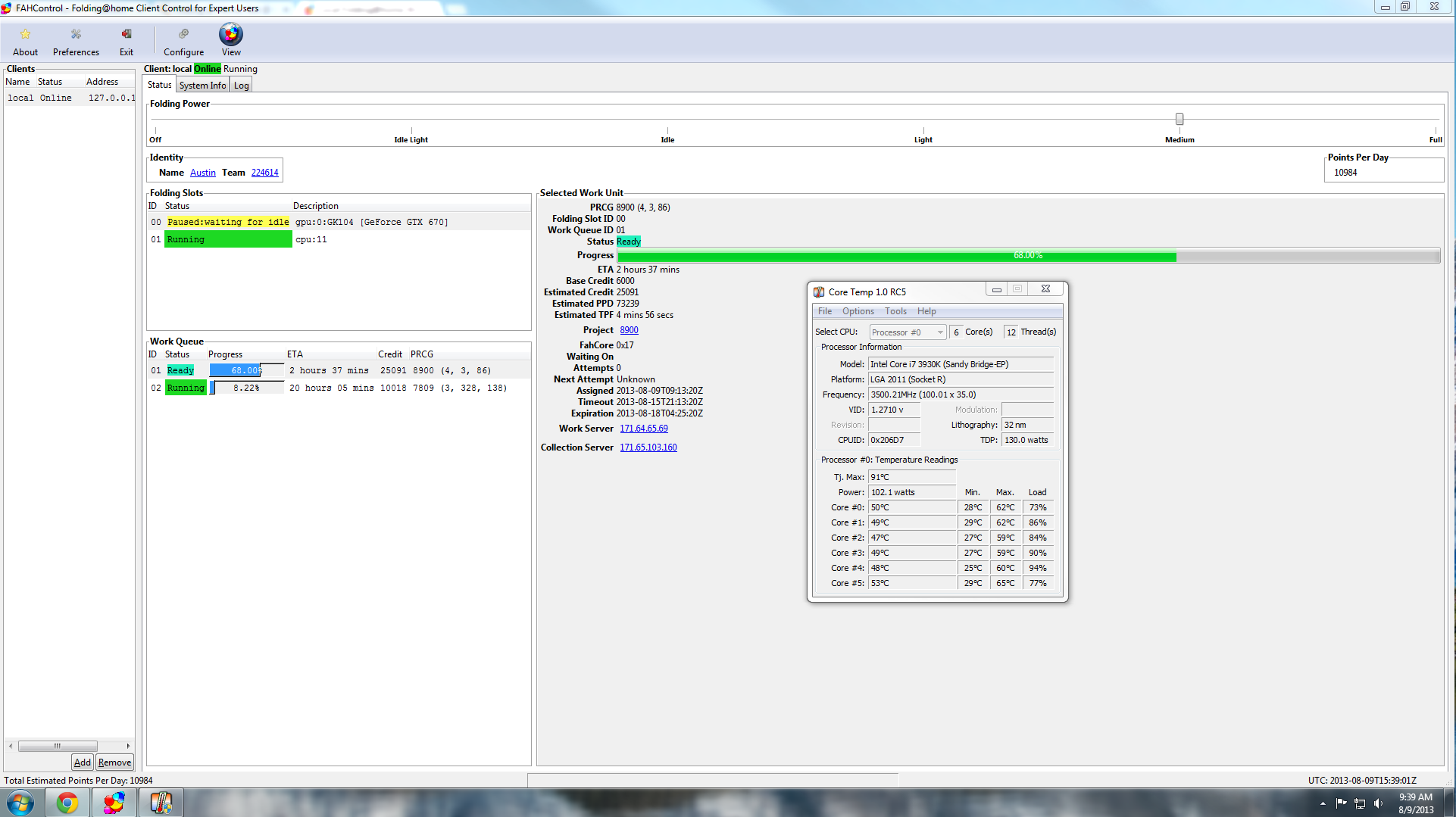Switch to the System Info tab
The image size is (1456, 817).
click(x=202, y=86)
